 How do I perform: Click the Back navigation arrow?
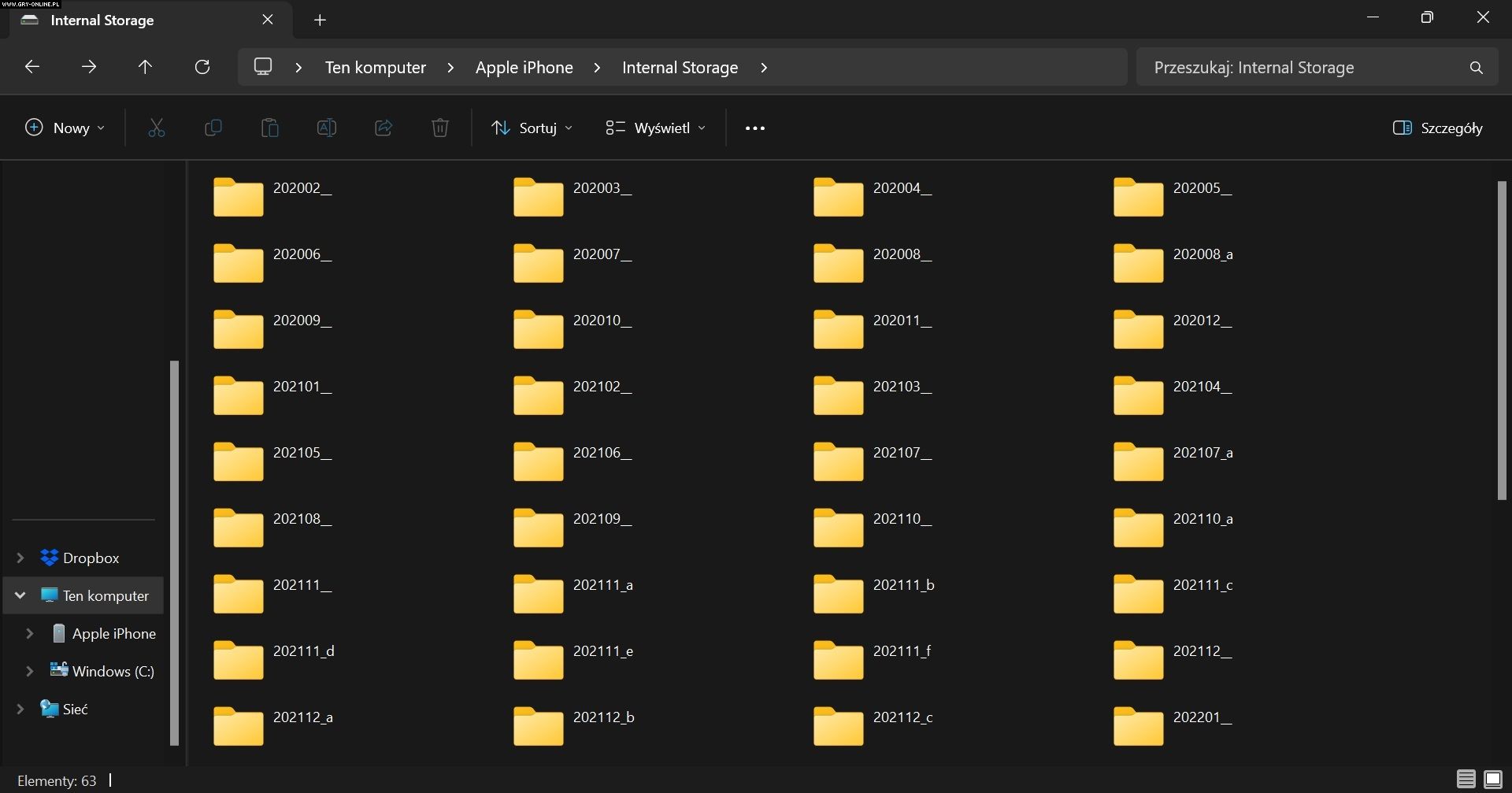[x=32, y=67]
